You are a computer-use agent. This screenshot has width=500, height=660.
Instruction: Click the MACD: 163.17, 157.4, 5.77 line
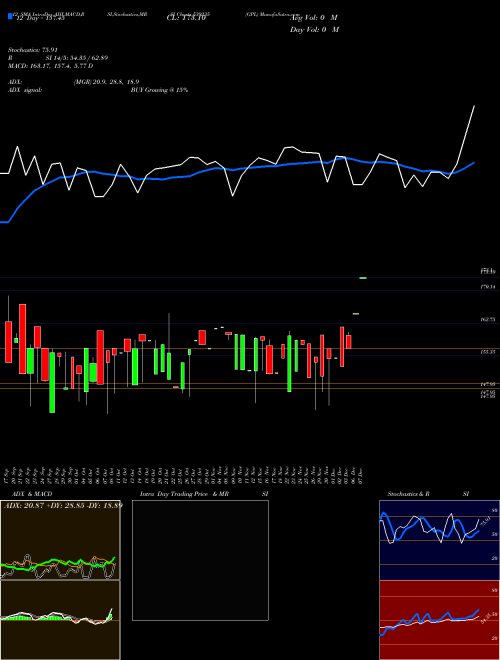click(x=51, y=66)
